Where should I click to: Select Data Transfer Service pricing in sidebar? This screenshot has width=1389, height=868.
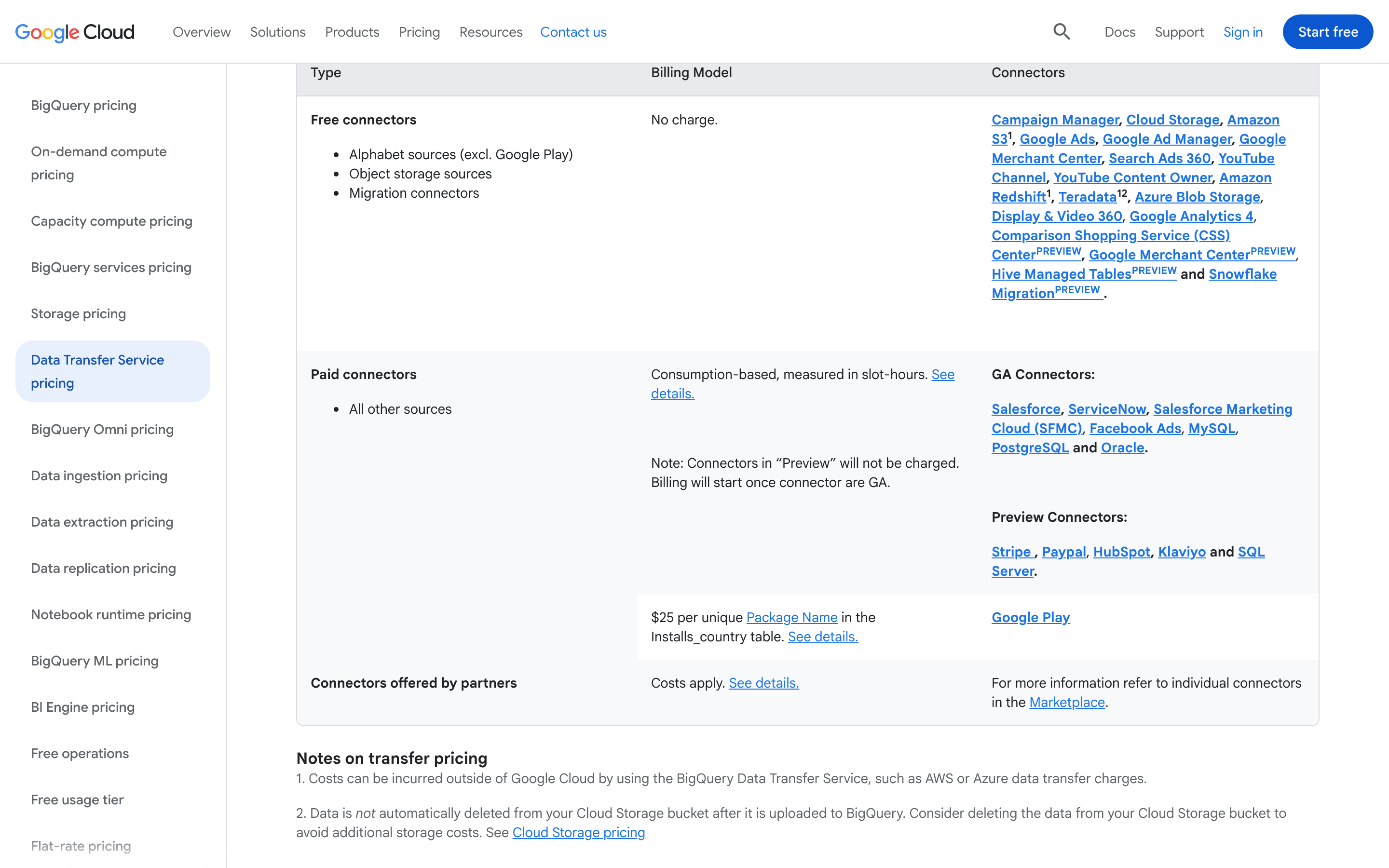pos(112,371)
